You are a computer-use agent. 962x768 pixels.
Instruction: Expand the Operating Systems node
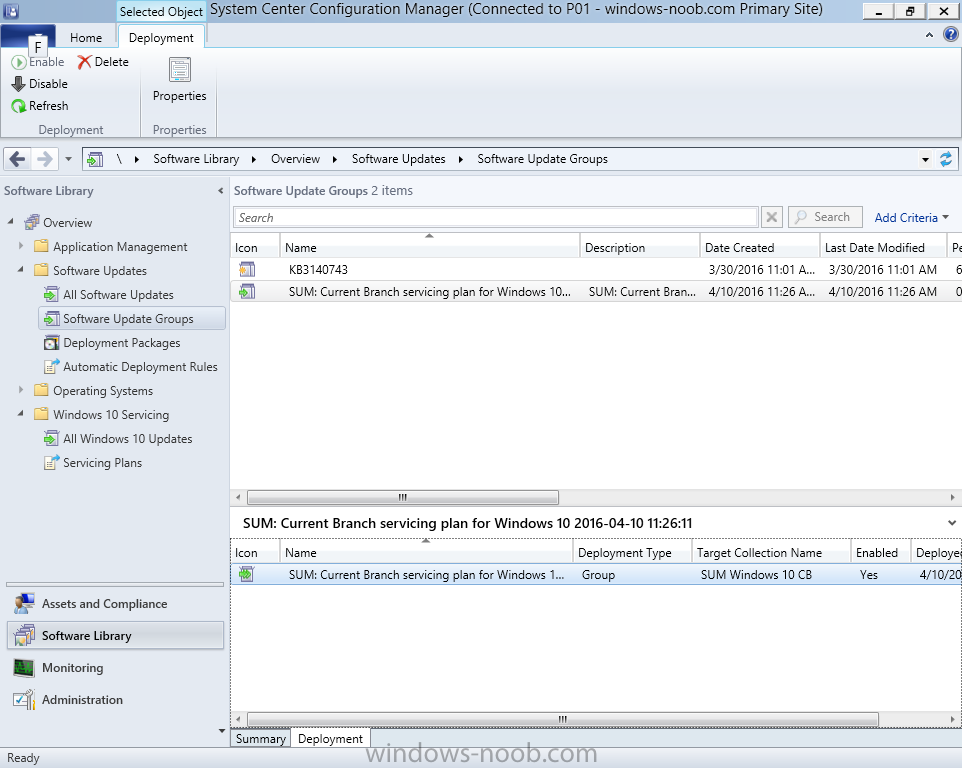click(21, 390)
